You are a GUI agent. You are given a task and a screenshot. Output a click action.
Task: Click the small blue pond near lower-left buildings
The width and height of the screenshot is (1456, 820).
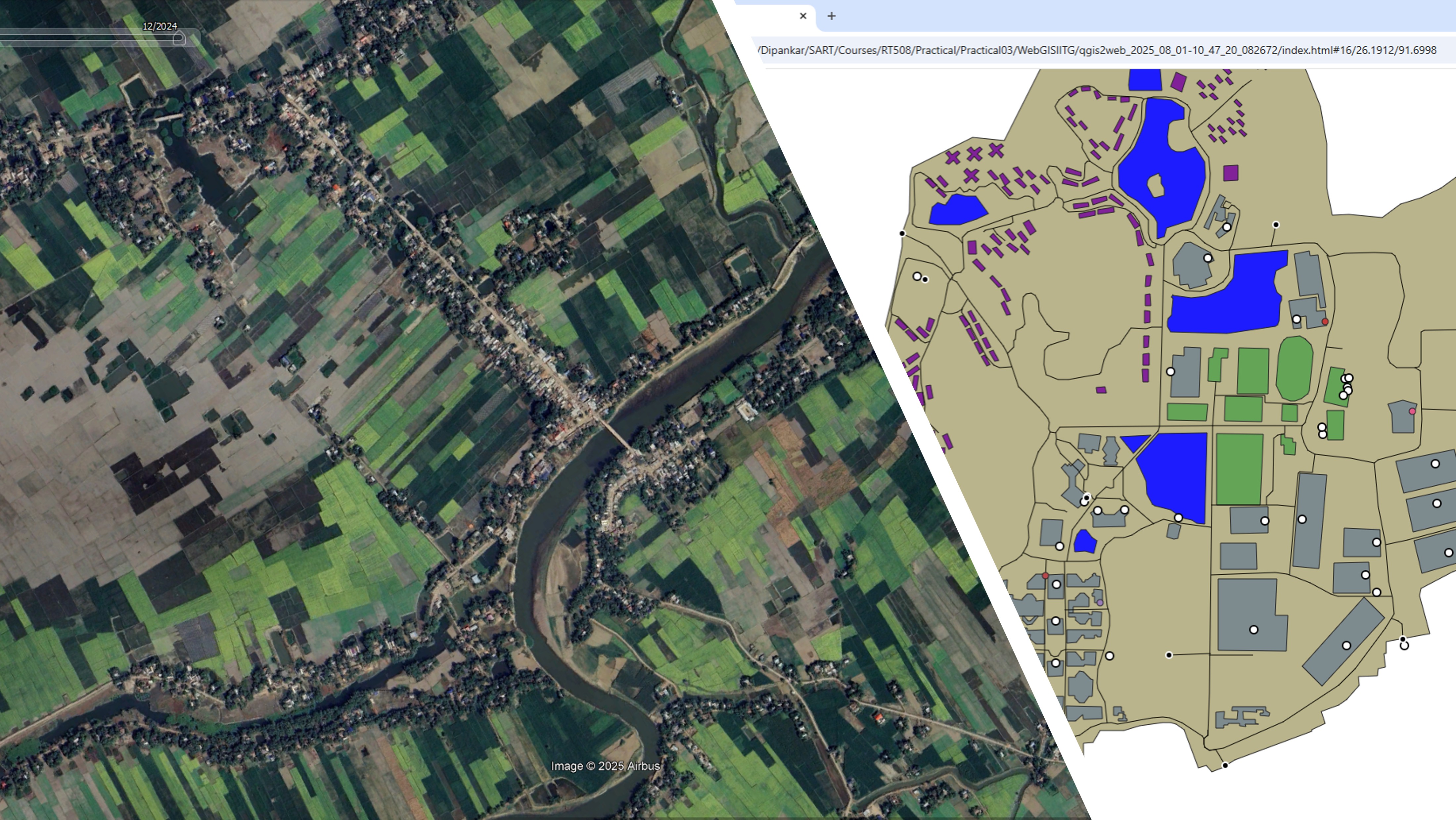coord(1084,542)
